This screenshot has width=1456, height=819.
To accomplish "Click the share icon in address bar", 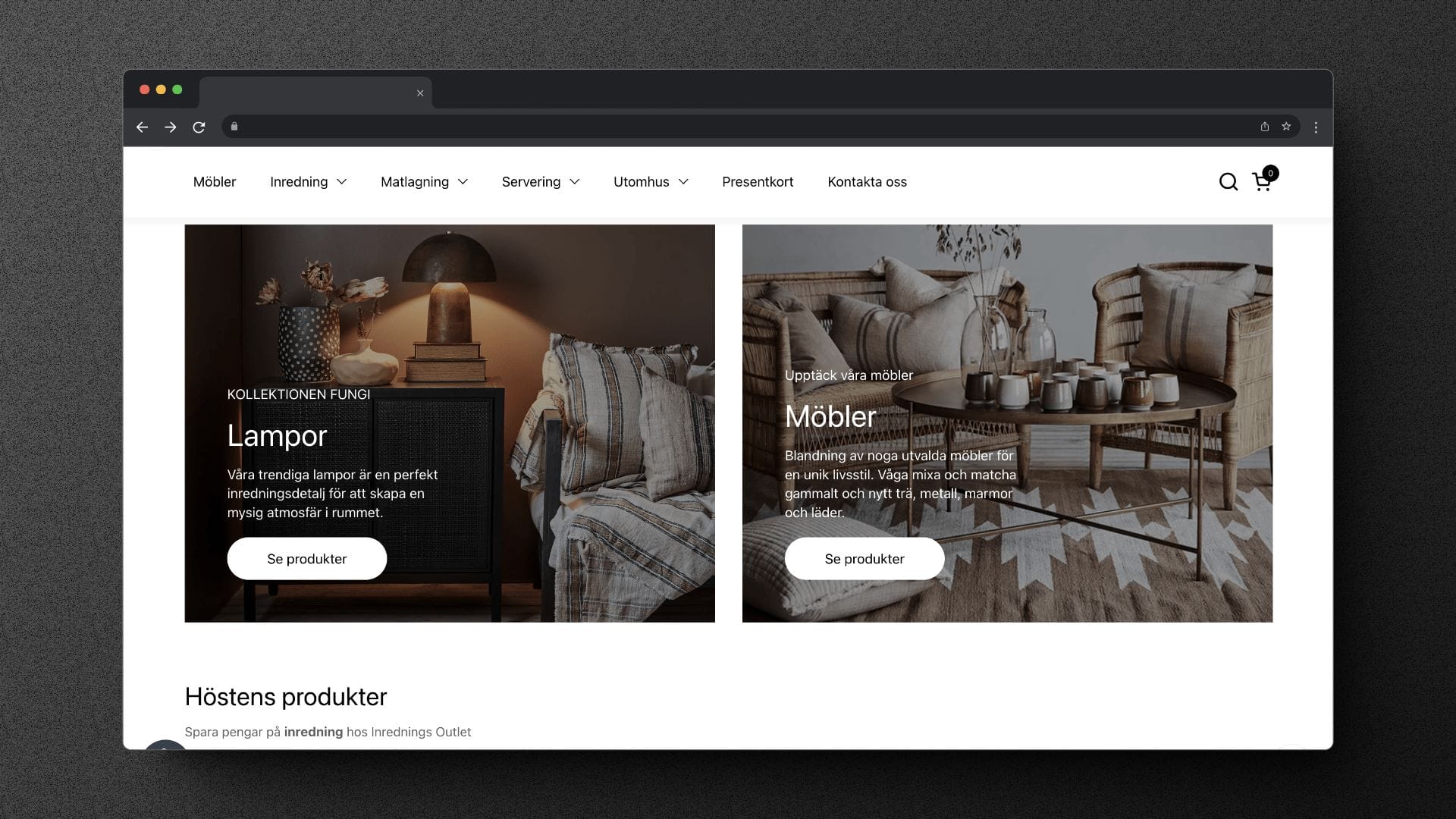I will click(1264, 127).
